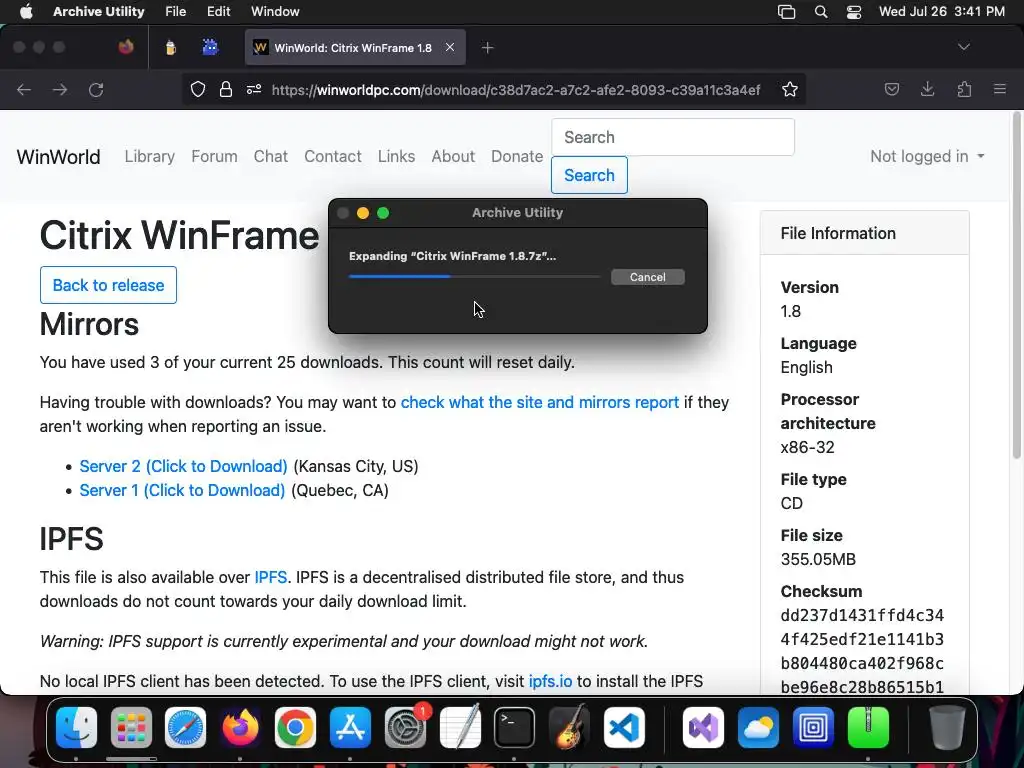Image resolution: width=1024 pixels, height=768 pixels.
Task: Open GarageBand from the Dock
Action: click(x=569, y=727)
